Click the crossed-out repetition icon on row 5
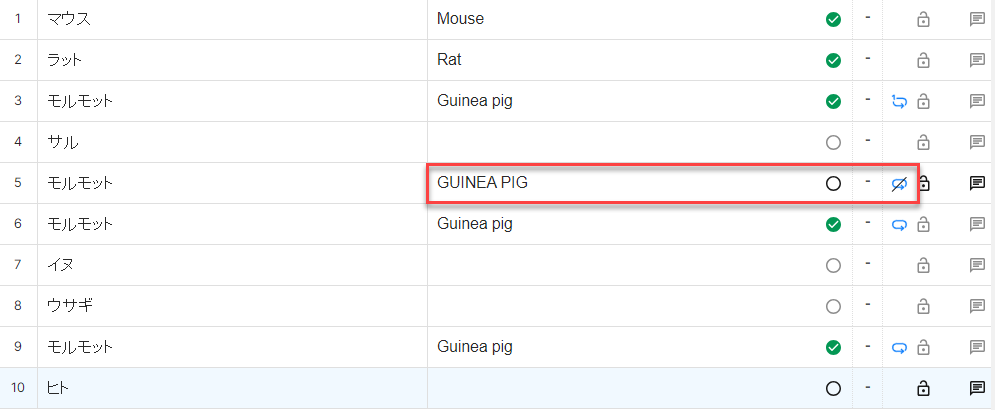Screen dimensions: 995x410 pos(899,183)
